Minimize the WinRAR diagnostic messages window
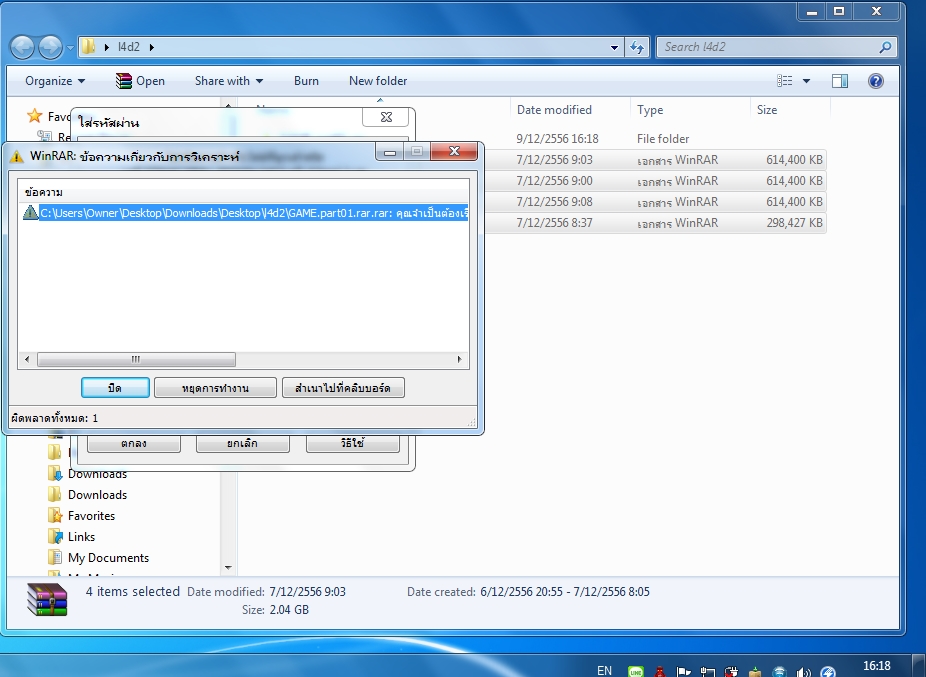The image size is (926, 677). pos(389,152)
